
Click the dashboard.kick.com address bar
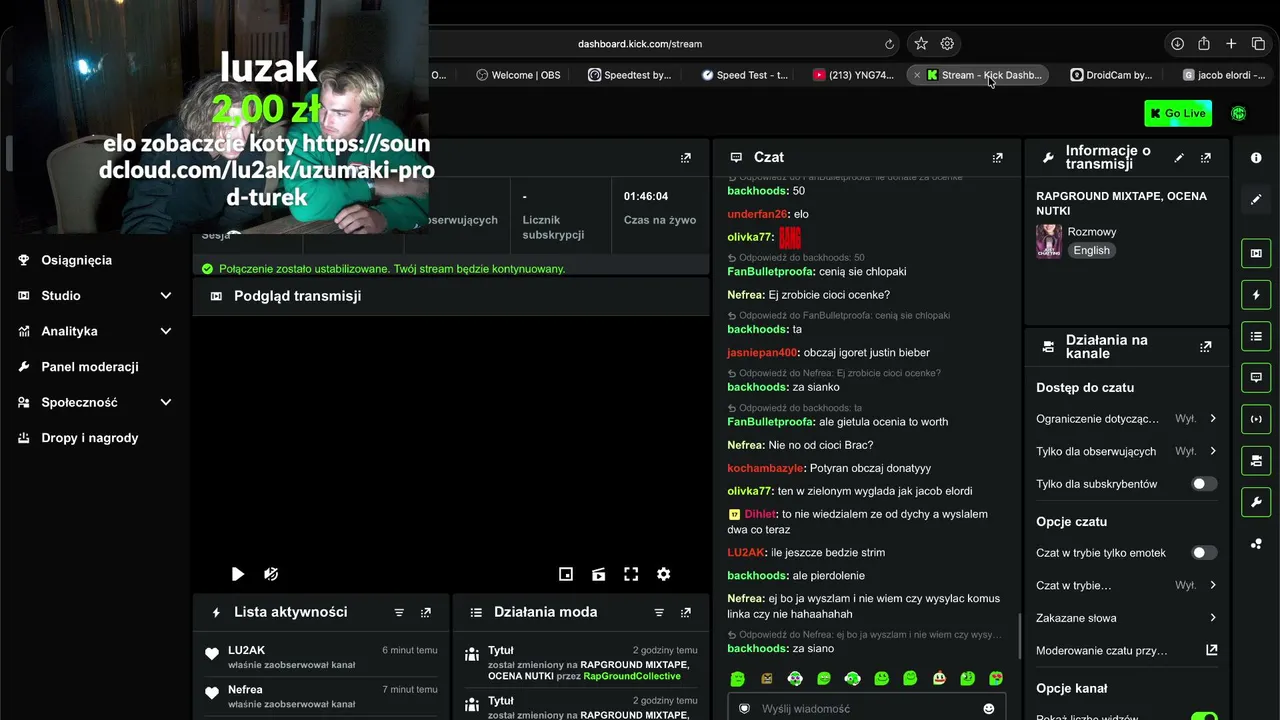point(640,44)
